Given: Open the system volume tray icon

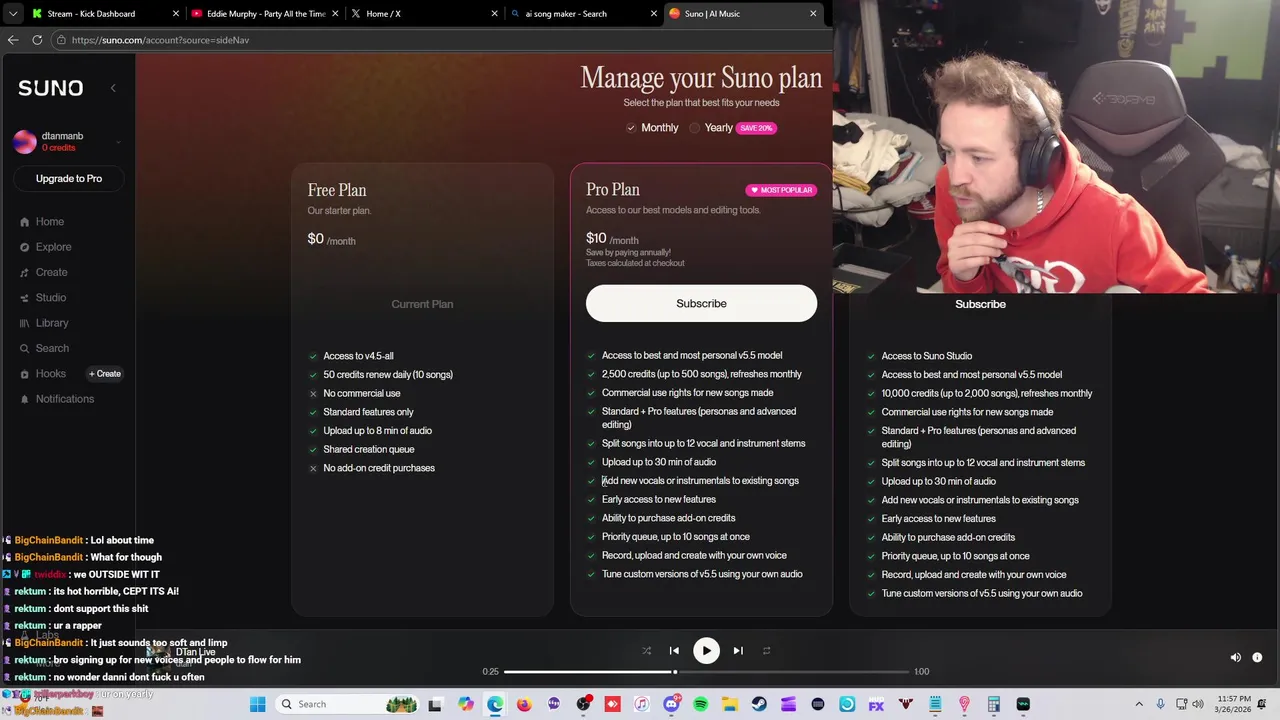Looking at the screenshot, I should pyautogui.click(x=1199, y=704).
